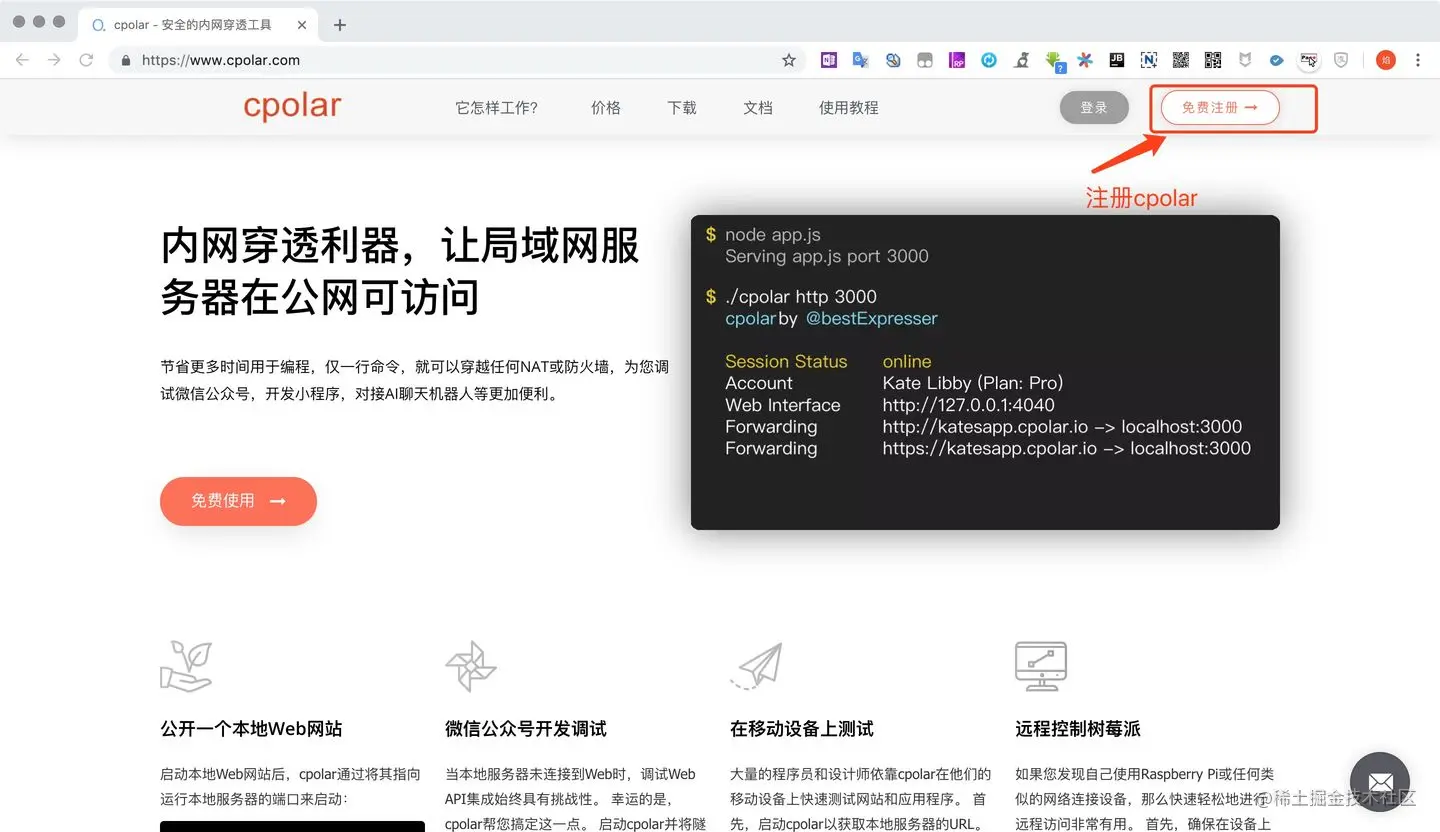Click the Kate Libby (Plan: Pro) text
This screenshot has height=832, width=1440.
pos(972,383)
